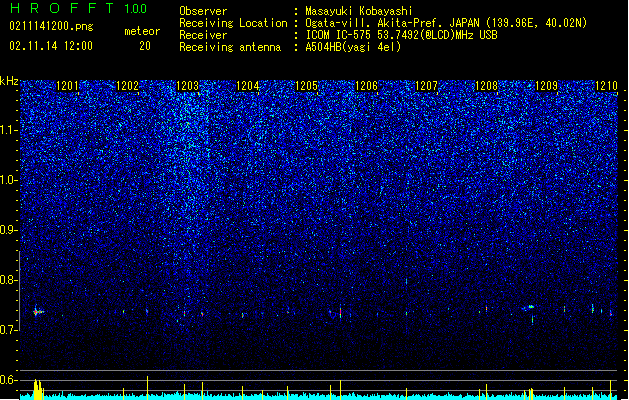629x400 pixels.
Task: Click the meteor count value 20
Action: (145, 46)
